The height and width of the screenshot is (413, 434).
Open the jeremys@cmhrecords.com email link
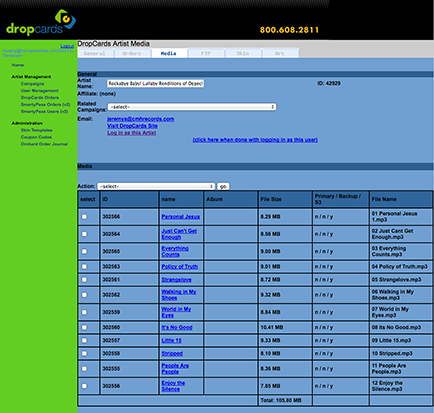click(x=140, y=119)
